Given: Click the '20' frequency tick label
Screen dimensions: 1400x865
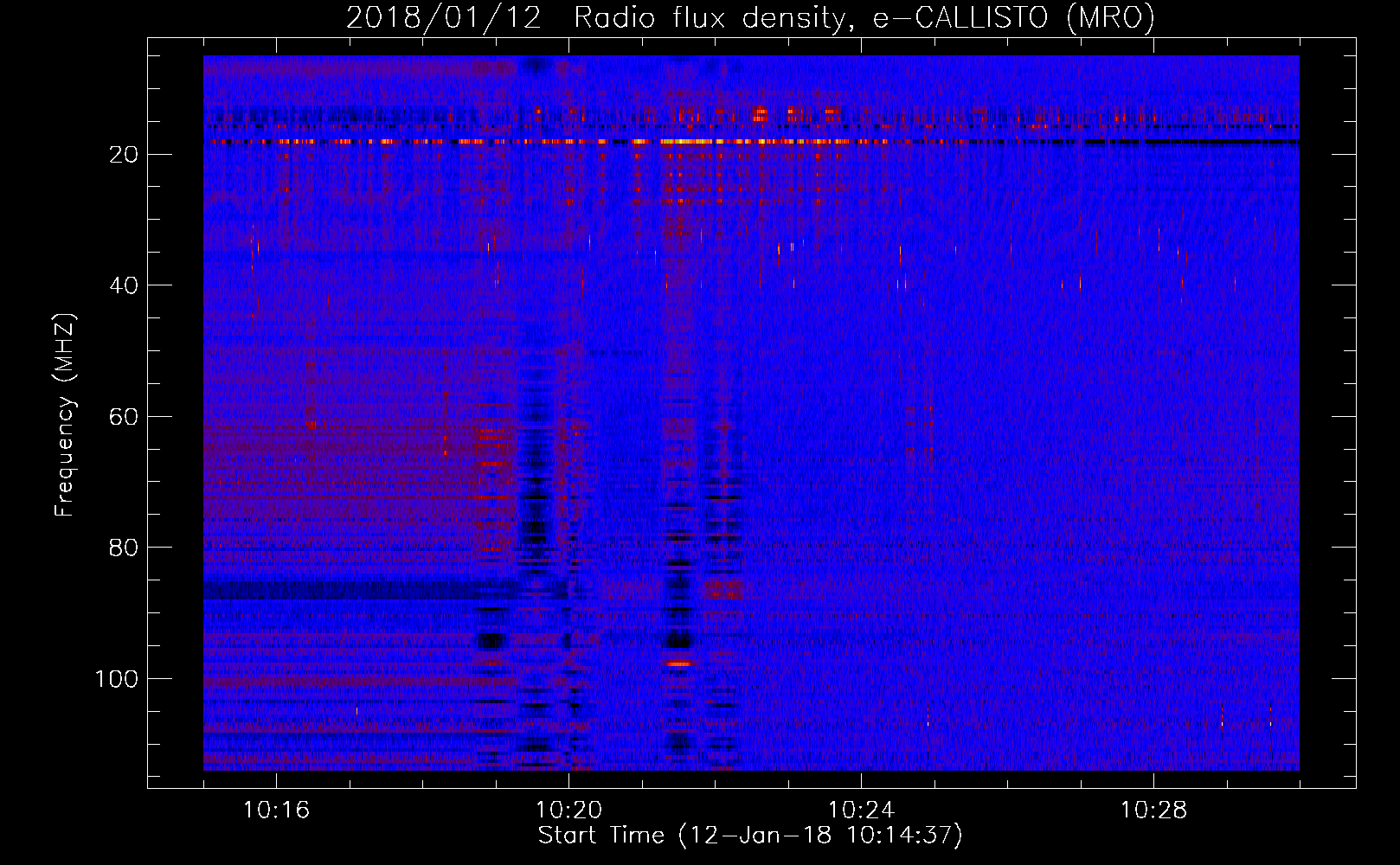Looking at the screenshot, I should click(124, 155).
